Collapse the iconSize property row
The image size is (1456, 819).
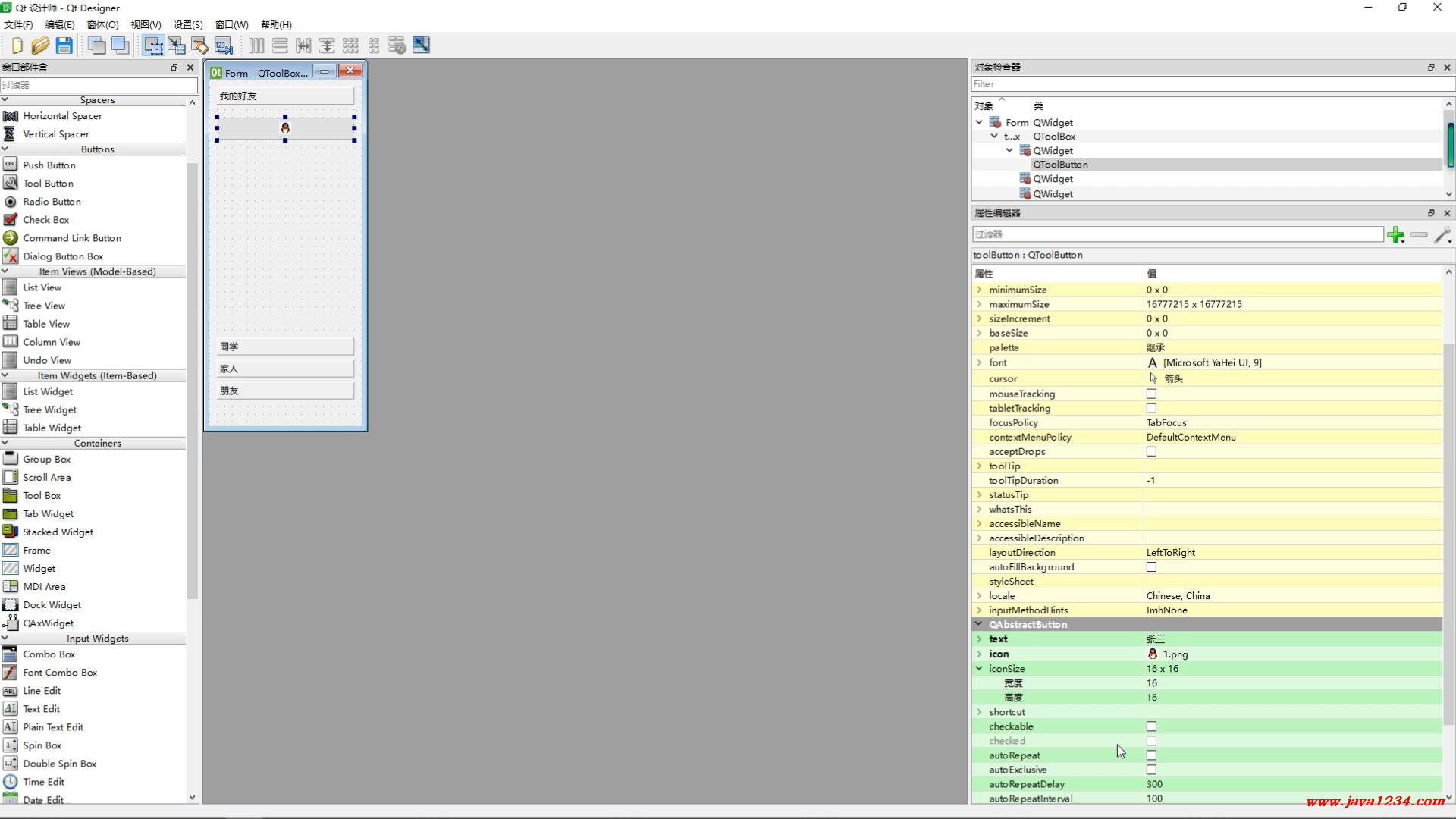(x=979, y=669)
